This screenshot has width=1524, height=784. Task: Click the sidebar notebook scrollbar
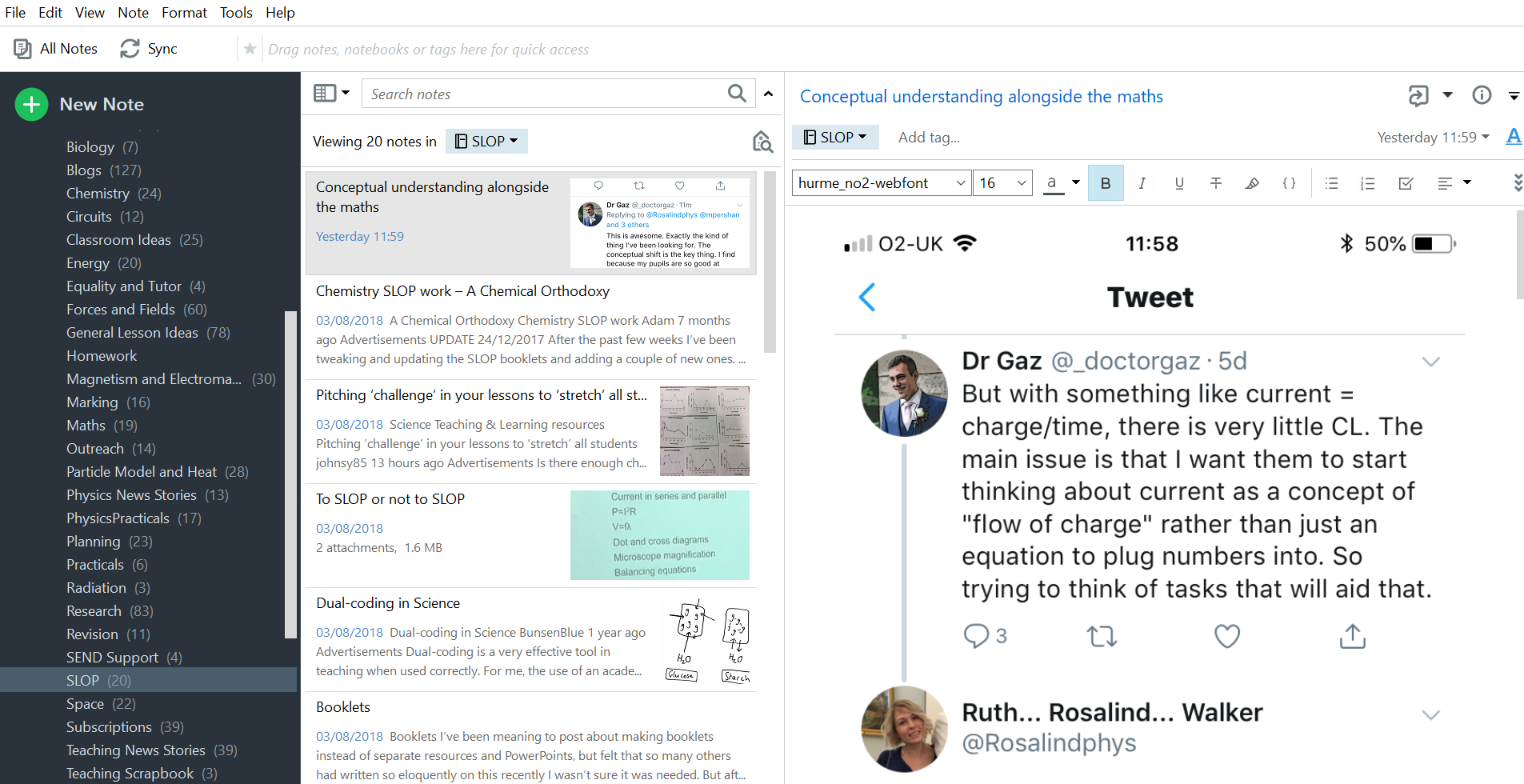click(290, 474)
